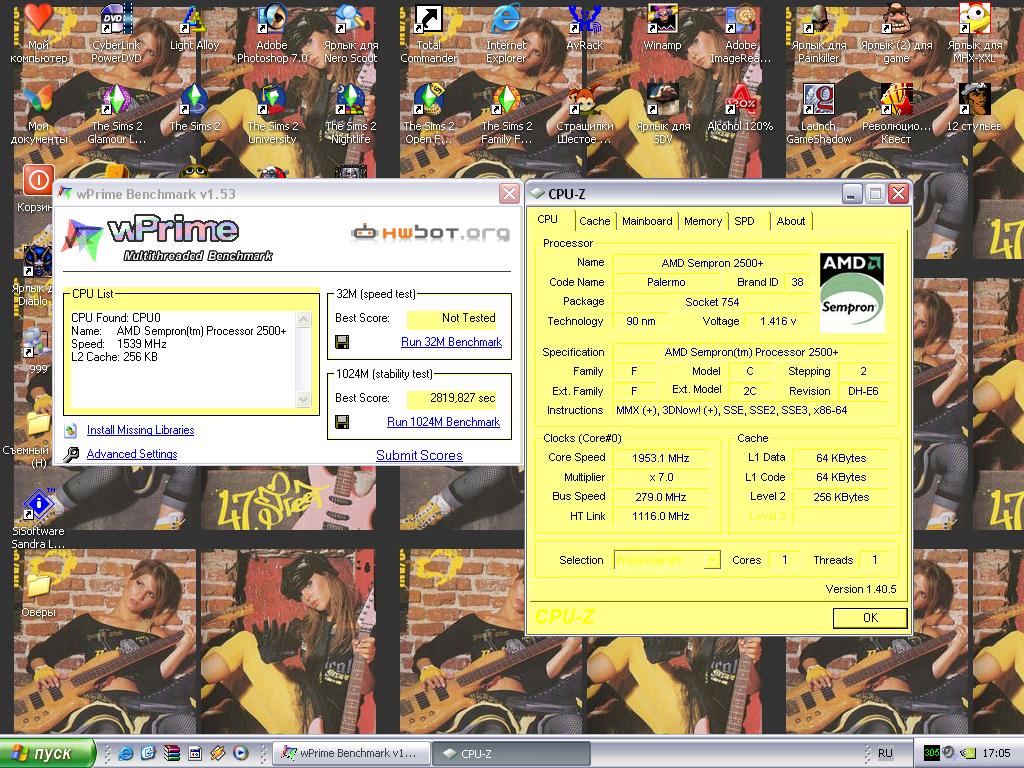
Task: Click Submit Scores link in wPrime
Action: 419,455
